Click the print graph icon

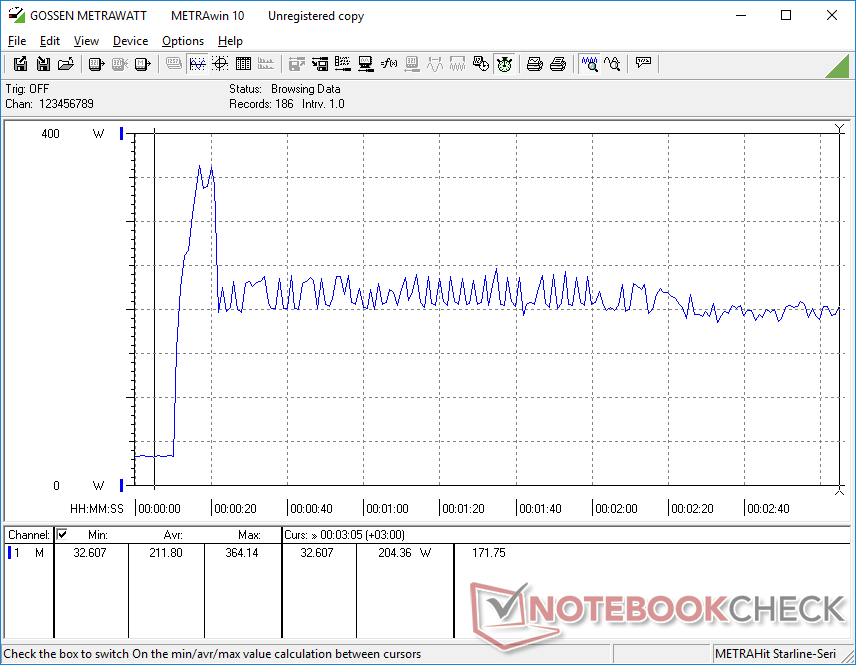[534, 64]
